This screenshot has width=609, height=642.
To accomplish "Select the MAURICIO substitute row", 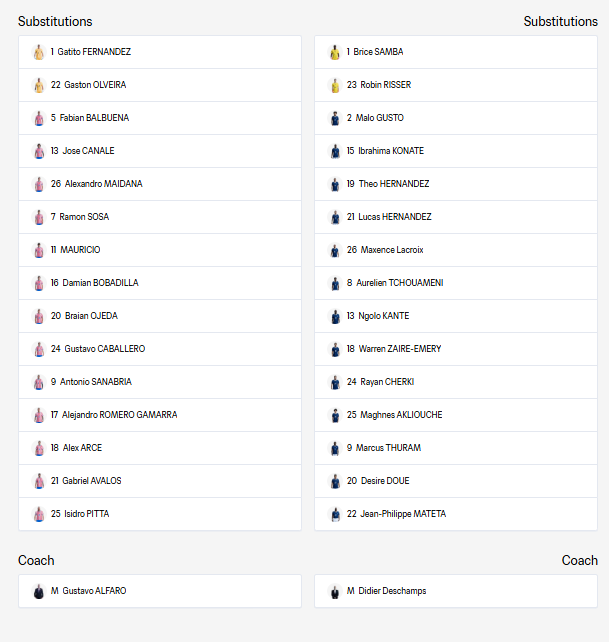I will 160,250.
